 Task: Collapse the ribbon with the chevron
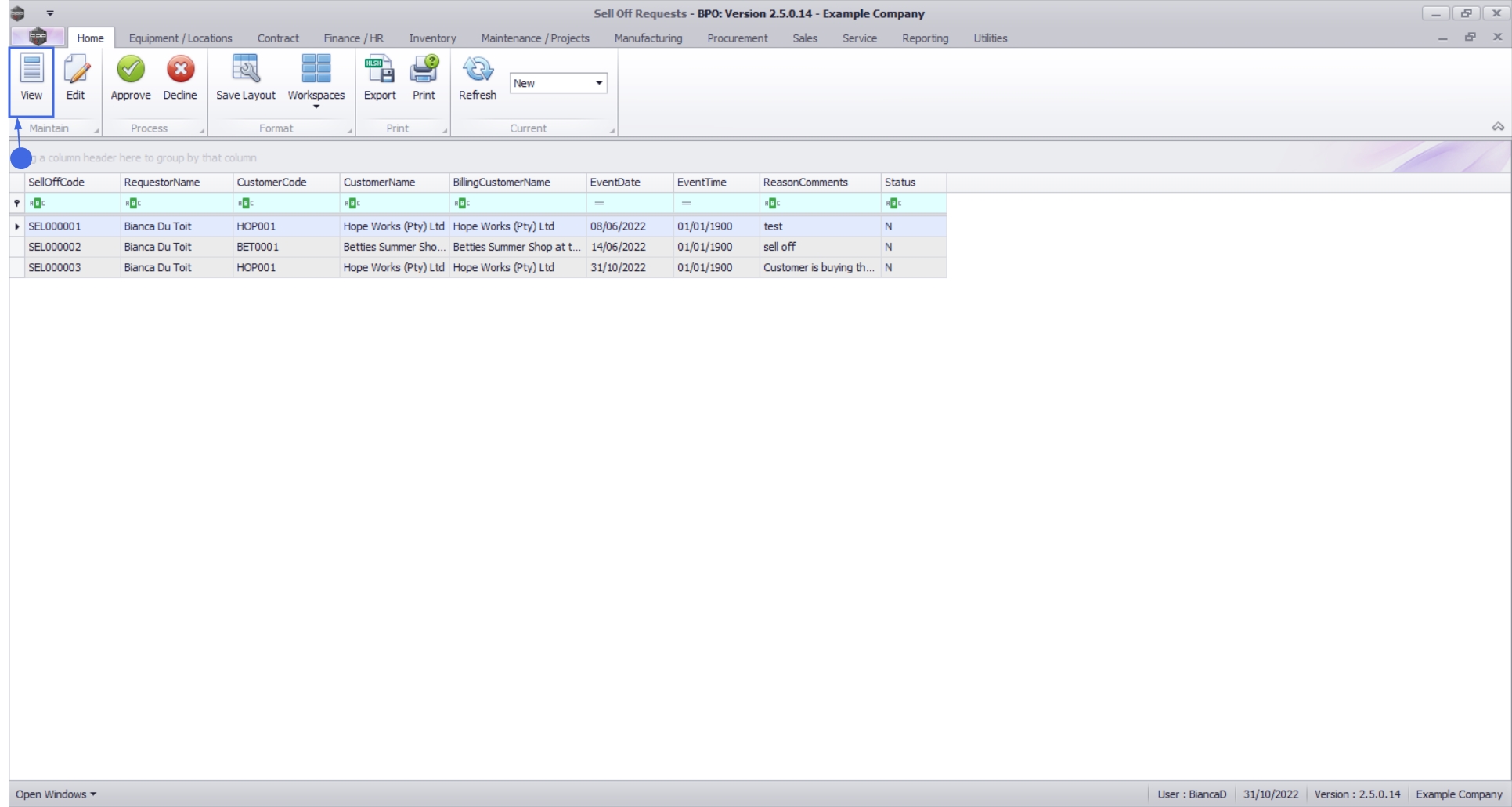pos(1498,126)
